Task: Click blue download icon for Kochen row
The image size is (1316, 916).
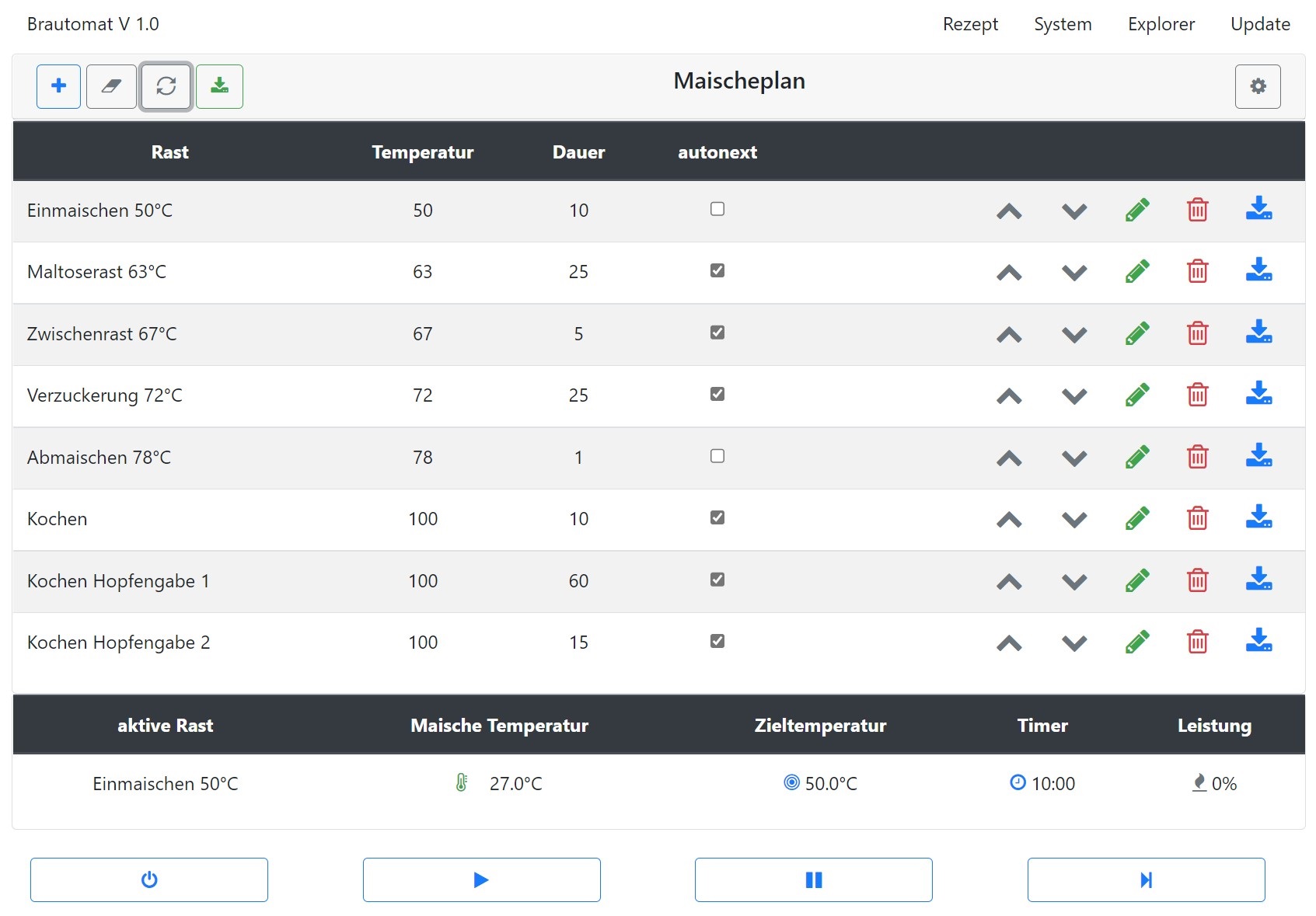Action: coord(1258,518)
